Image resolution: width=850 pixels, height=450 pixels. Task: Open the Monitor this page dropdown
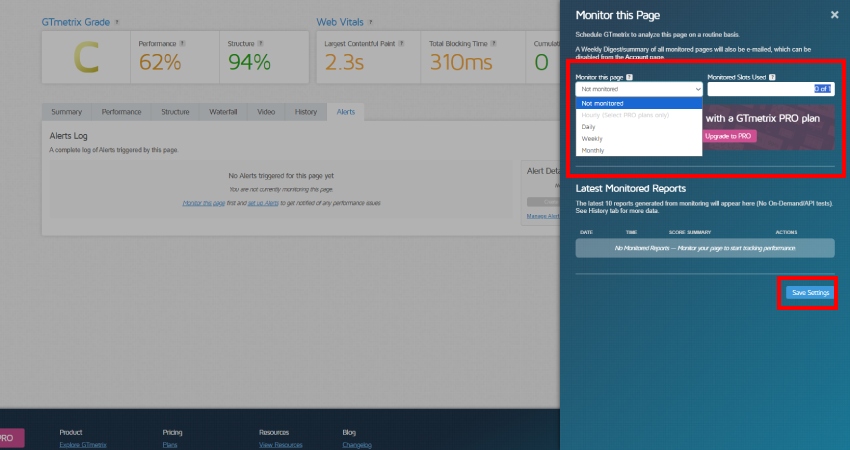[x=639, y=89]
